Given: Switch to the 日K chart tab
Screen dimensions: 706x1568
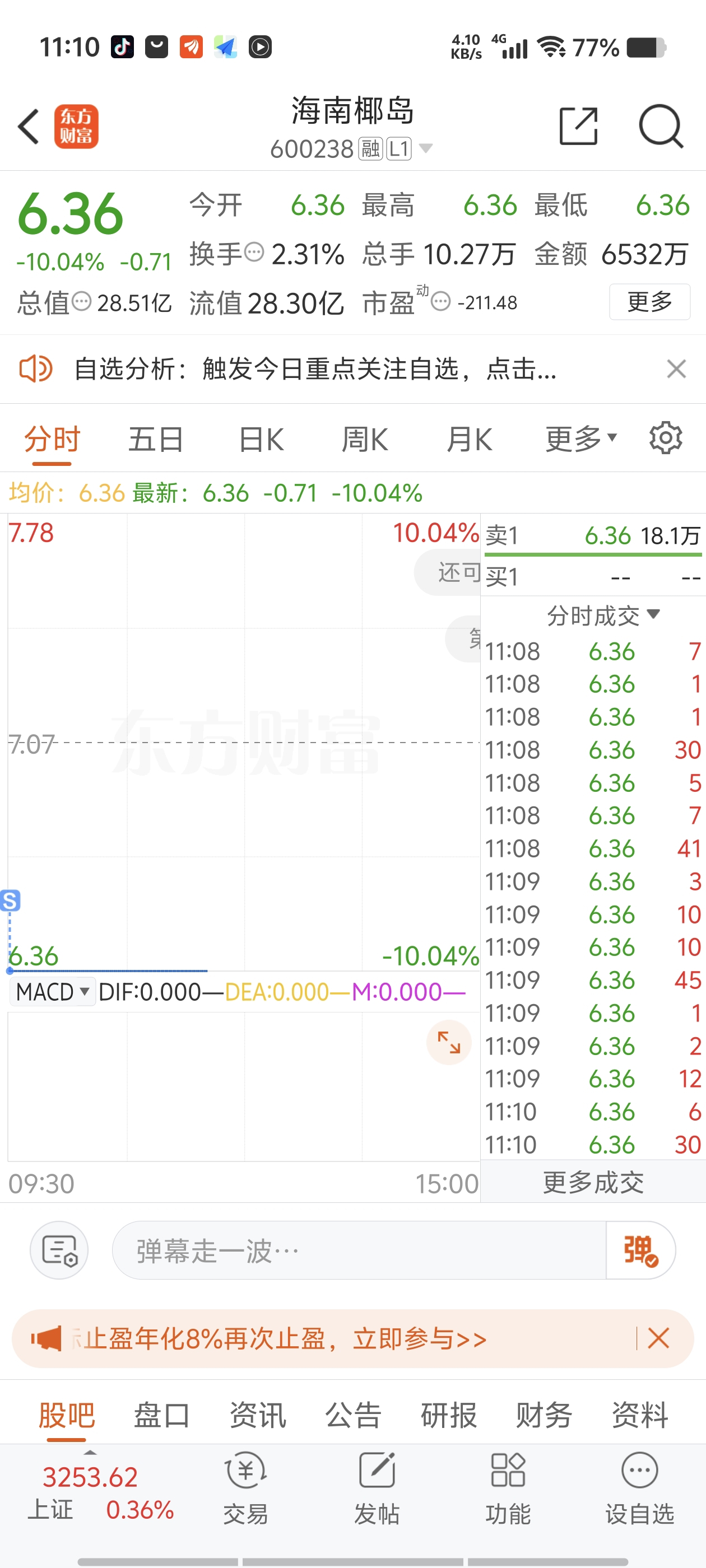Looking at the screenshot, I should coord(261,440).
